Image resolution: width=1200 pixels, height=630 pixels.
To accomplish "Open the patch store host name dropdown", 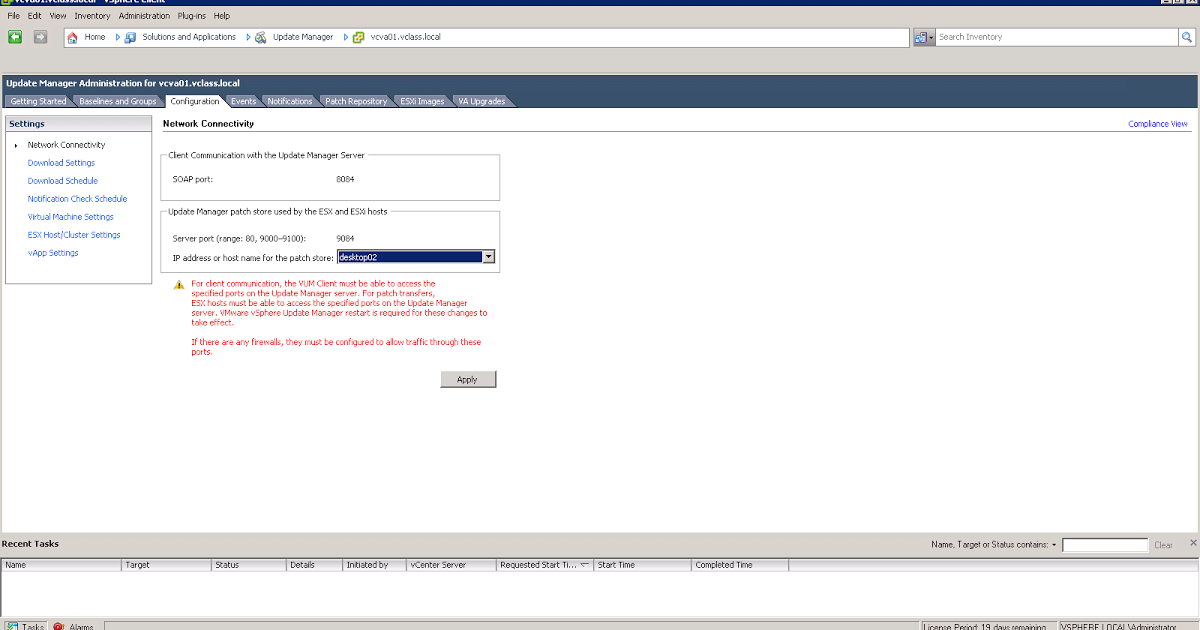I will tap(488, 257).
